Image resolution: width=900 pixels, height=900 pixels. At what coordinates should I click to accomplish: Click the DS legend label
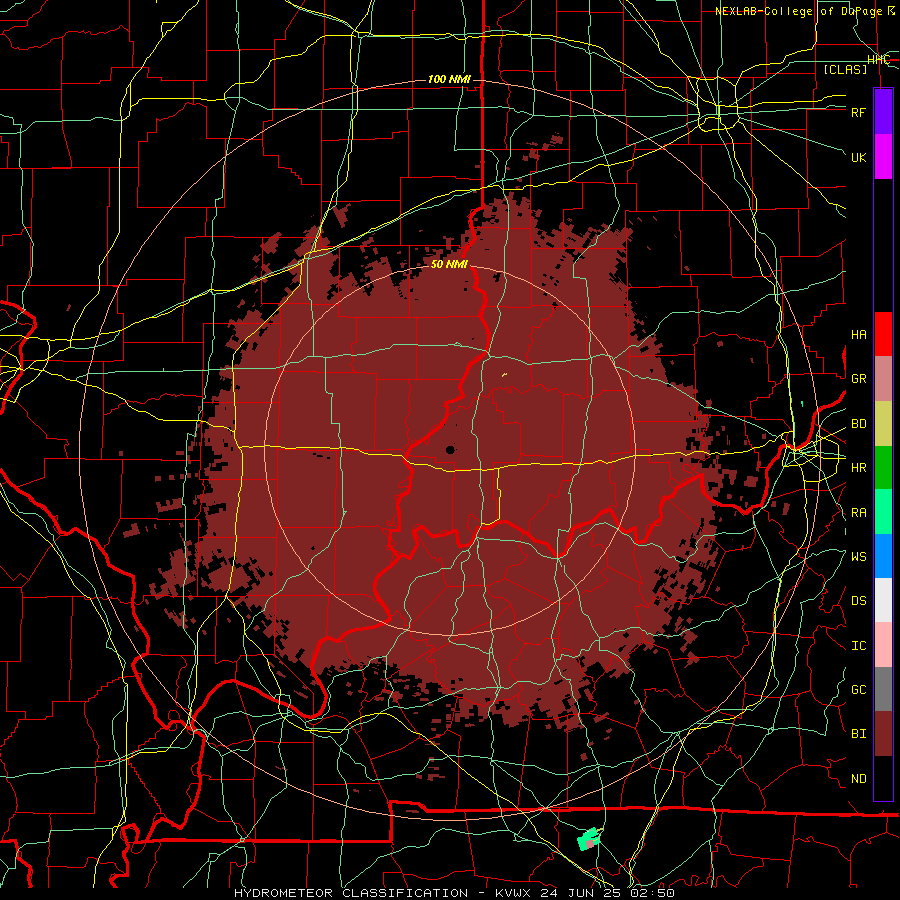pyautogui.click(x=858, y=601)
